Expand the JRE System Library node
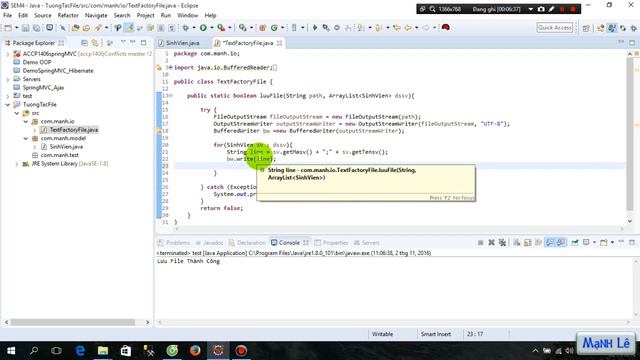Image resolution: width=640 pixels, height=360 pixels. pyautogui.click(x=17, y=164)
